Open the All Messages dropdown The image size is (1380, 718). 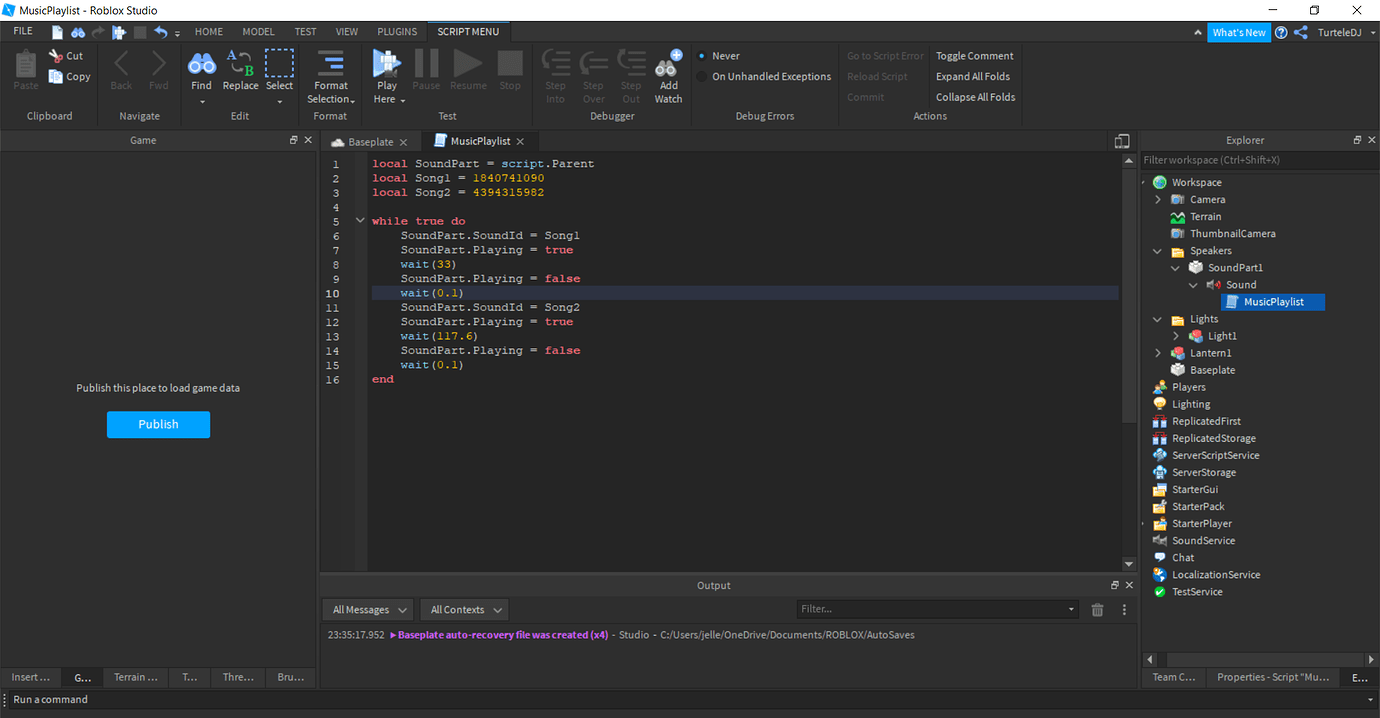[x=367, y=609]
